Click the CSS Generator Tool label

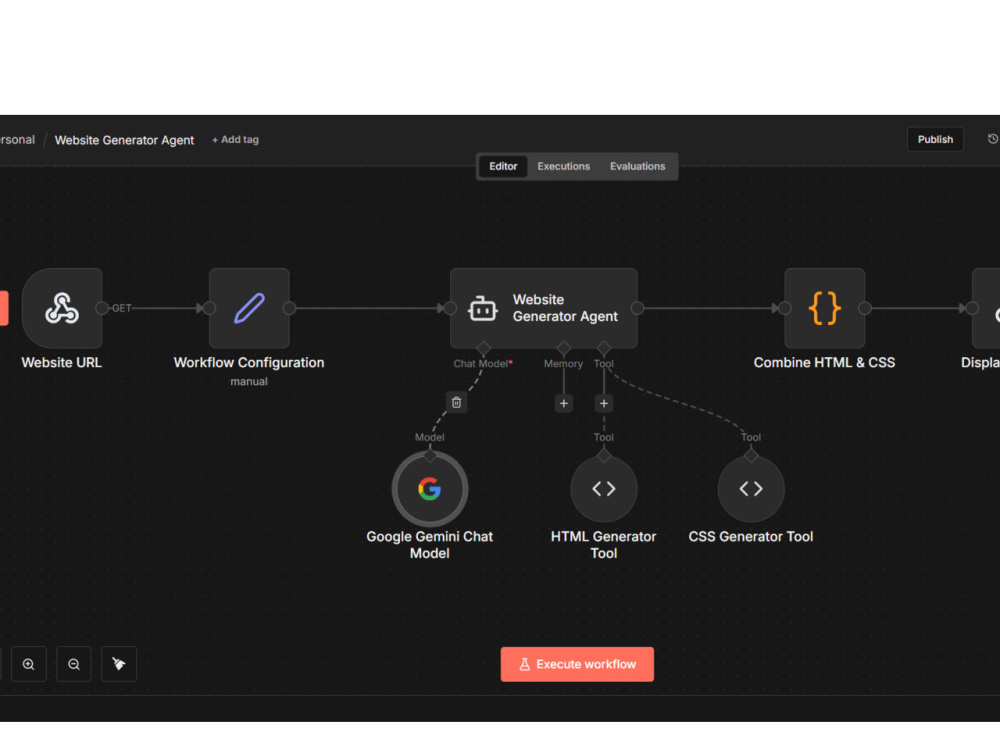coord(751,536)
